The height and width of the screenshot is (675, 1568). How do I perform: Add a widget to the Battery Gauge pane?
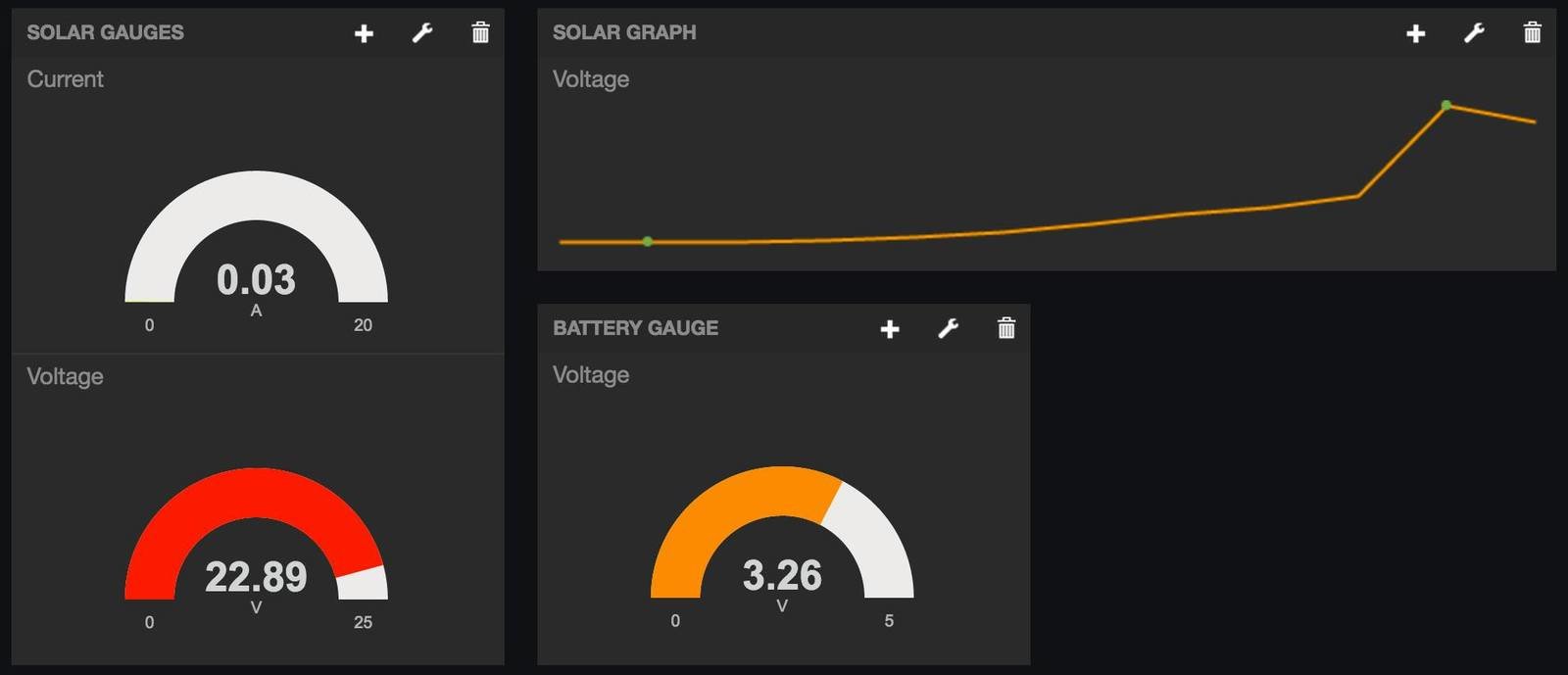[x=890, y=329]
